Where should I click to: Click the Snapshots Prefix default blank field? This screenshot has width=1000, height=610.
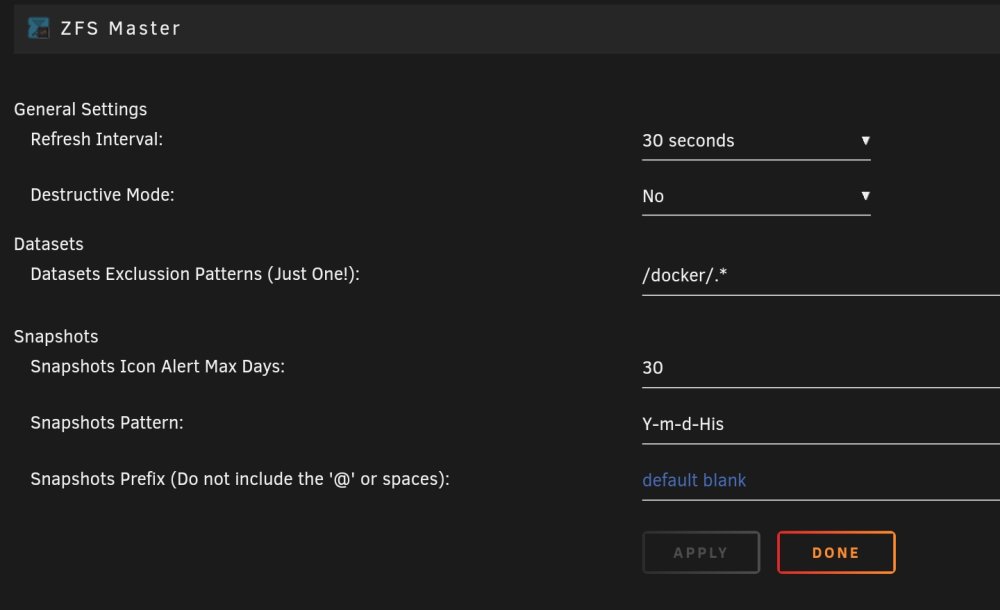(821, 480)
